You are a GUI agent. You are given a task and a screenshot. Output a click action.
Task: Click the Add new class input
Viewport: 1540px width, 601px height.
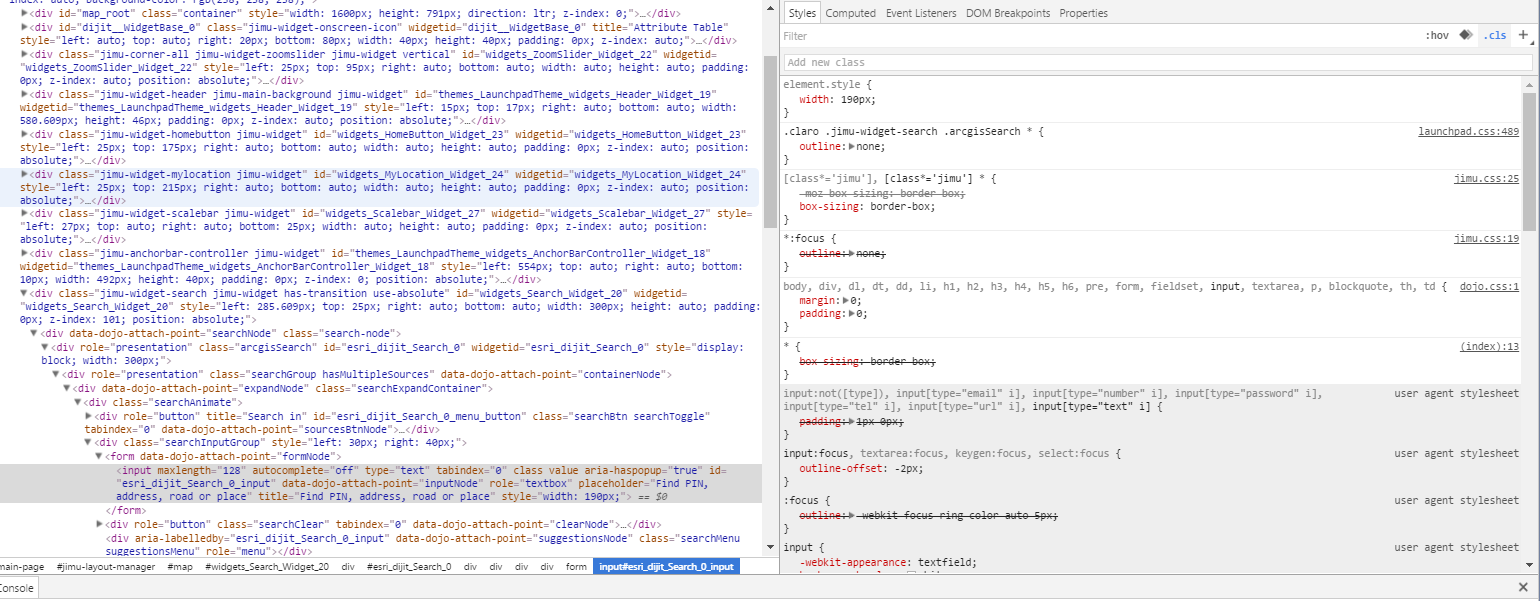[x=1157, y=62]
